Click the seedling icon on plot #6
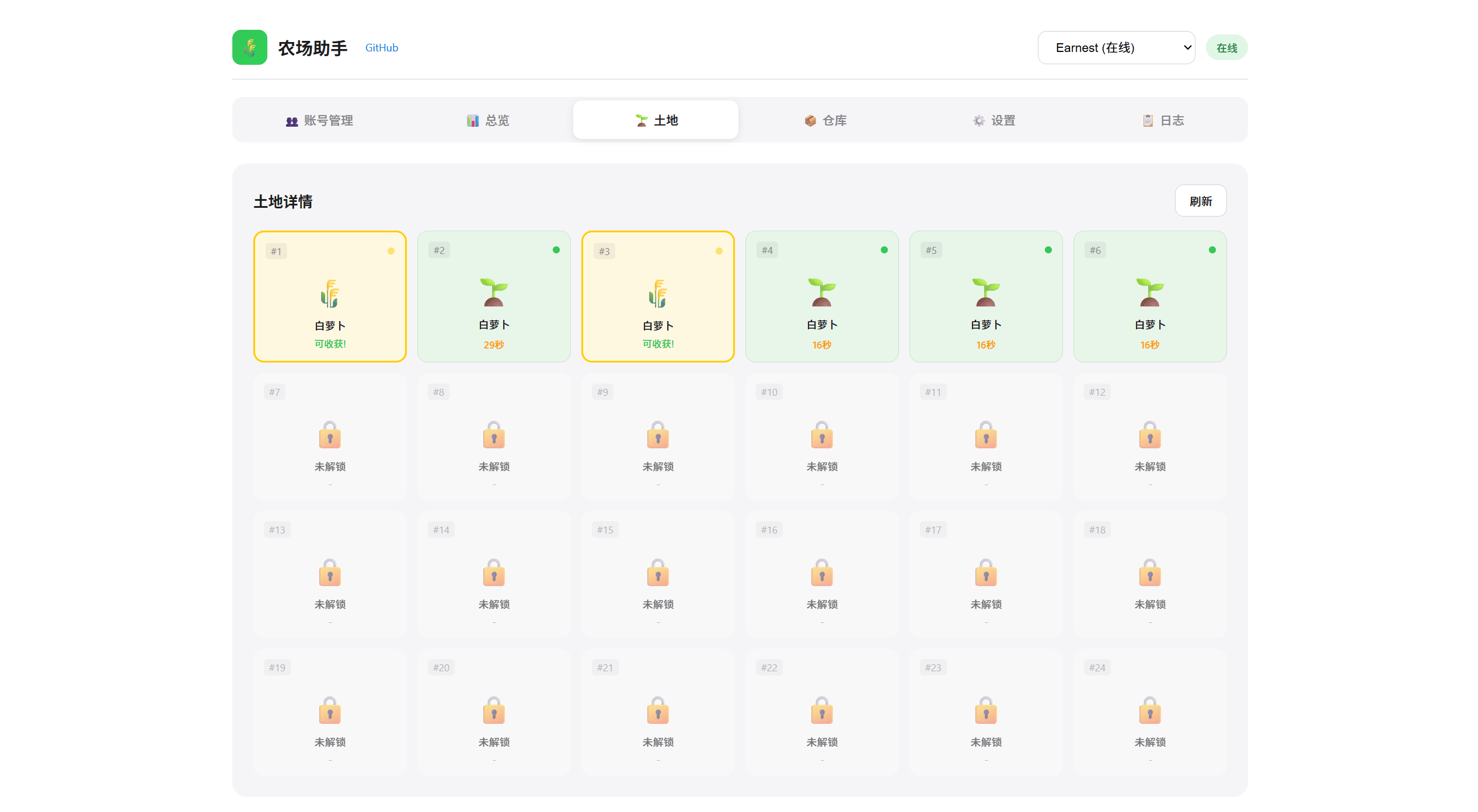 pyautogui.click(x=1150, y=292)
